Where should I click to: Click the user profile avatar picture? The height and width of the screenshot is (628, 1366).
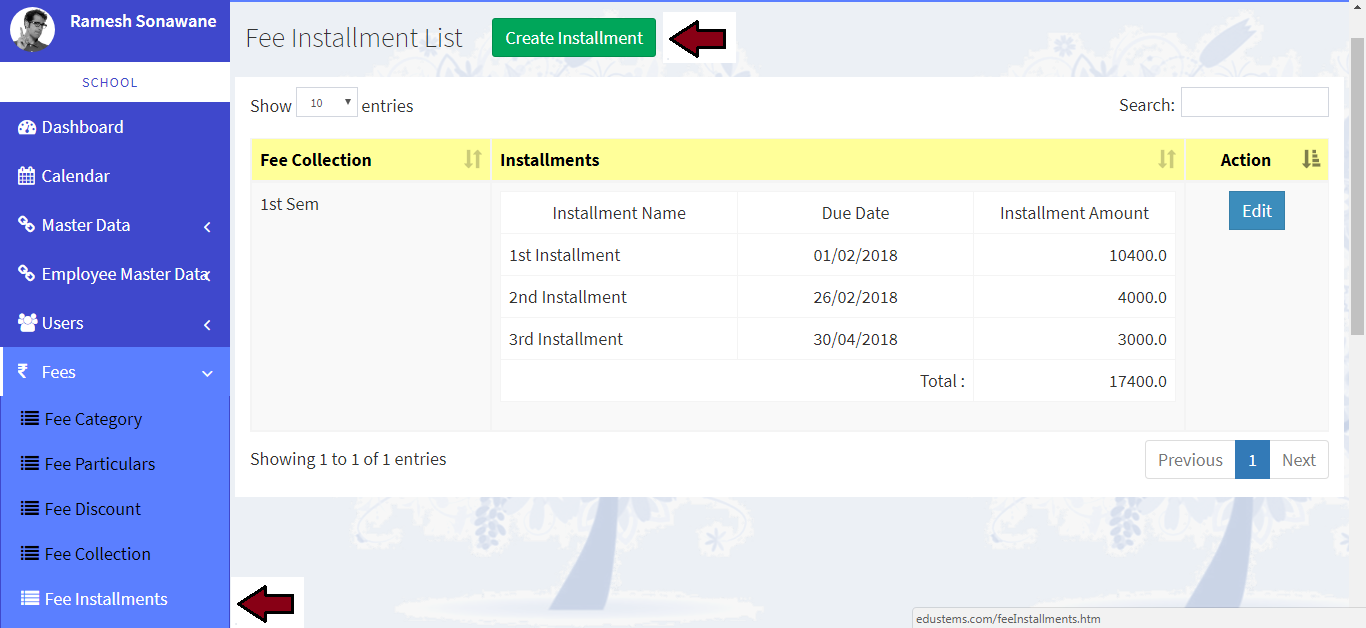[x=32, y=28]
